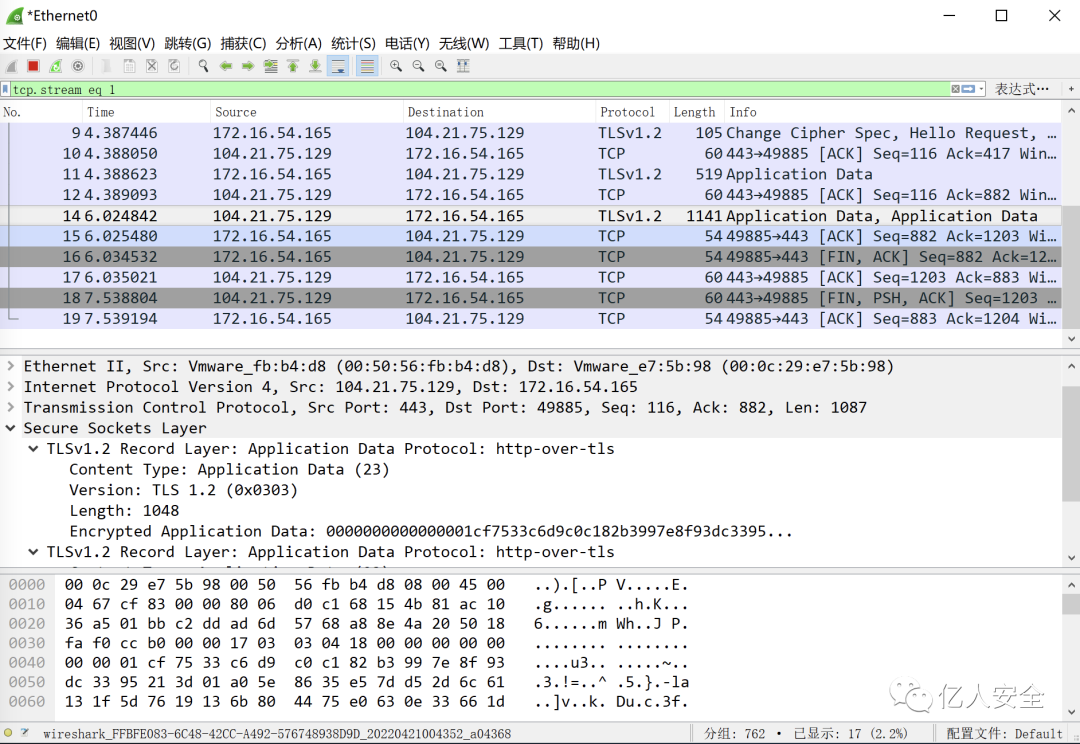Save capture file icon in toolbar
The image size is (1080, 744).
[x=129, y=66]
